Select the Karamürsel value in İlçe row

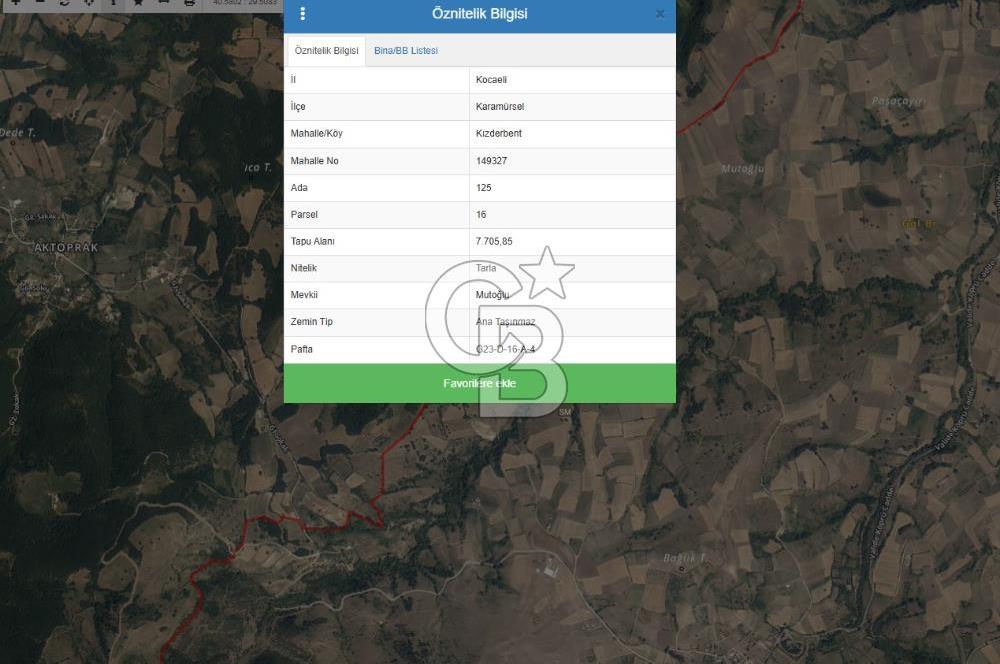click(x=500, y=107)
